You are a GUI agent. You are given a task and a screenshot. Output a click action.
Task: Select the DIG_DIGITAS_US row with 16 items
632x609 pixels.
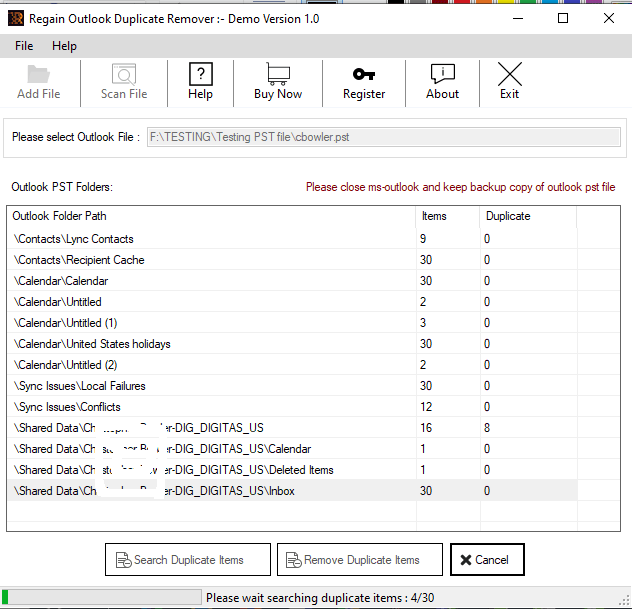pyautogui.click(x=292, y=427)
